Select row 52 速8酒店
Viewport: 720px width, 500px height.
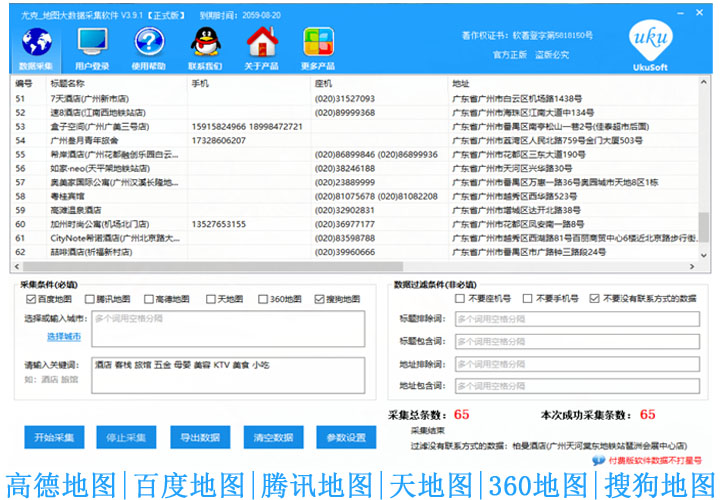point(354,112)
